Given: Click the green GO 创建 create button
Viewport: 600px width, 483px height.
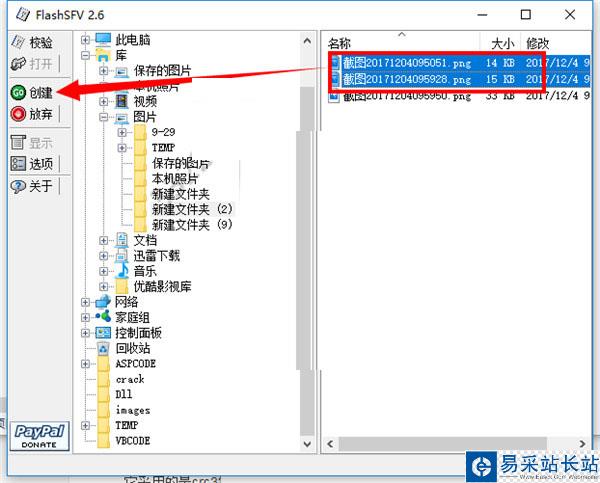Looking at the screenshot, I should pos(32,93).
